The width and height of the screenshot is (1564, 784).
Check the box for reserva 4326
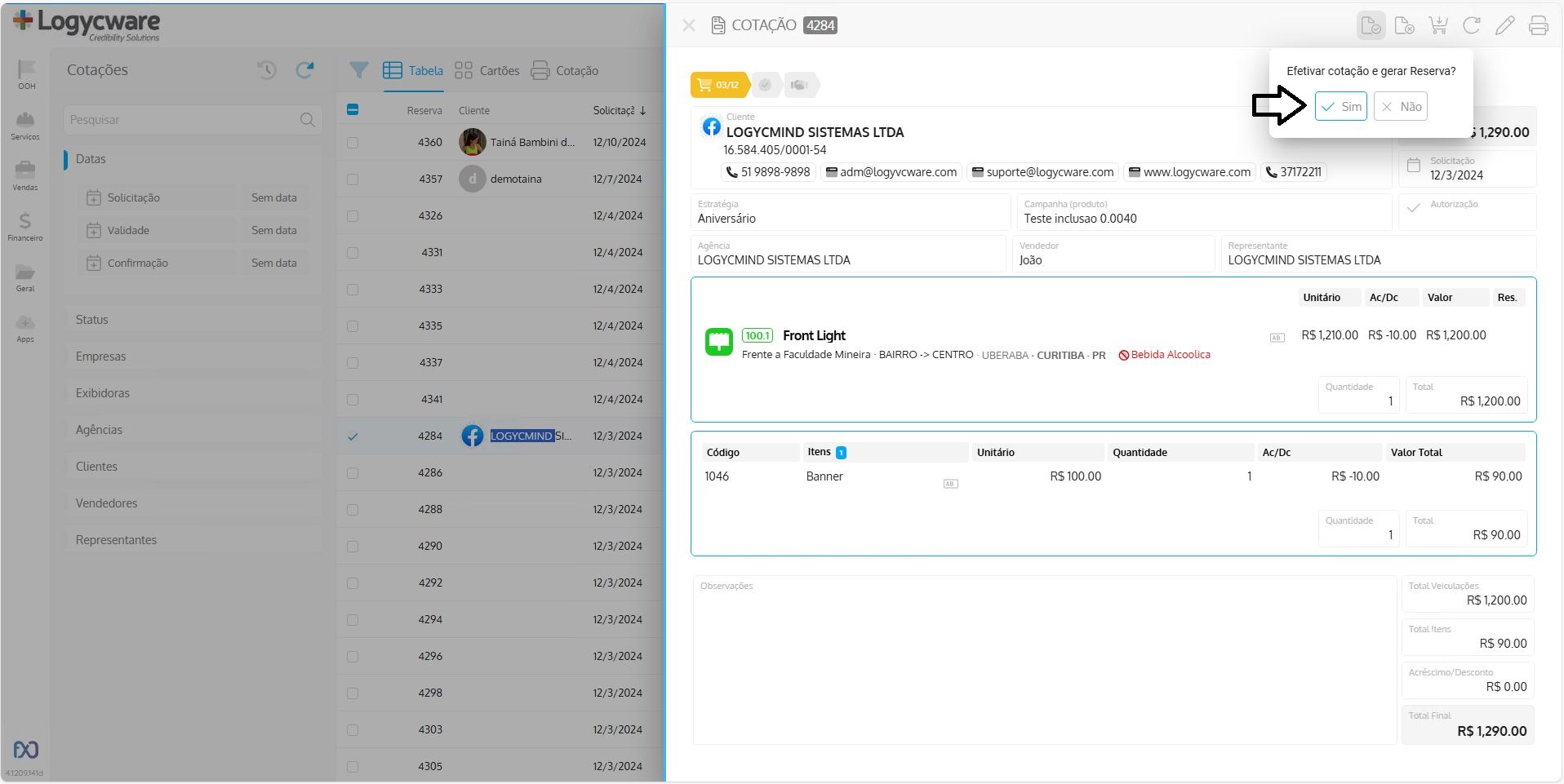353,215
